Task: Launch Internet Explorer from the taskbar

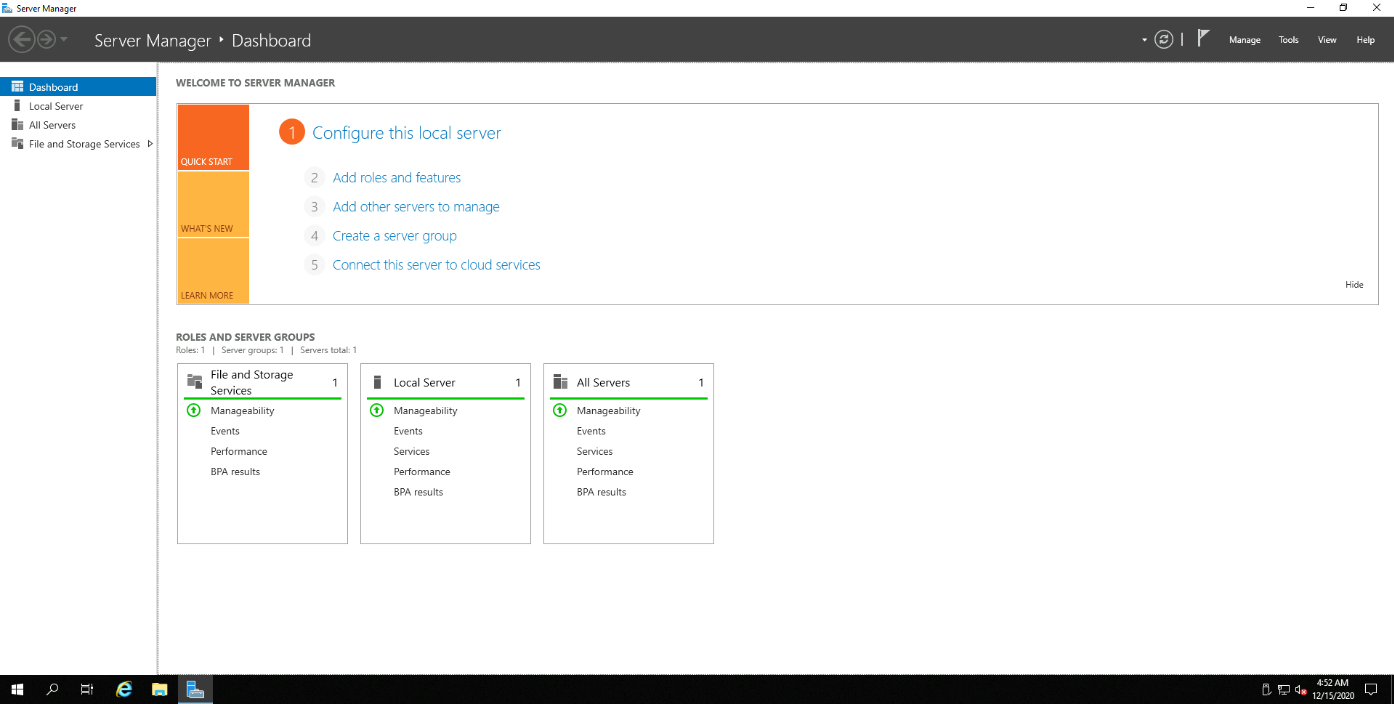Action: click(x=123, y=689)
